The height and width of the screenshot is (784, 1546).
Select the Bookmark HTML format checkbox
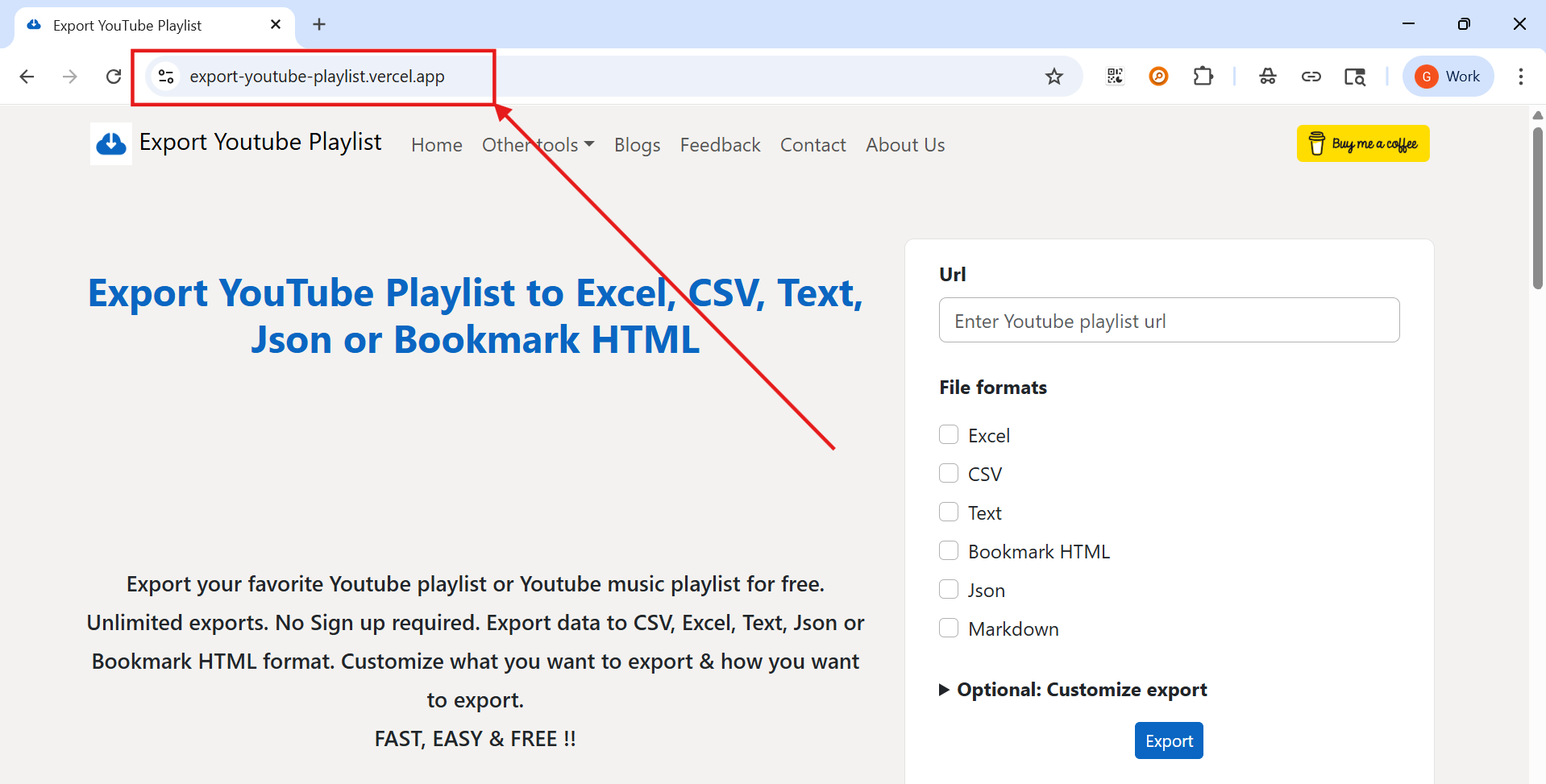point(948,550)
